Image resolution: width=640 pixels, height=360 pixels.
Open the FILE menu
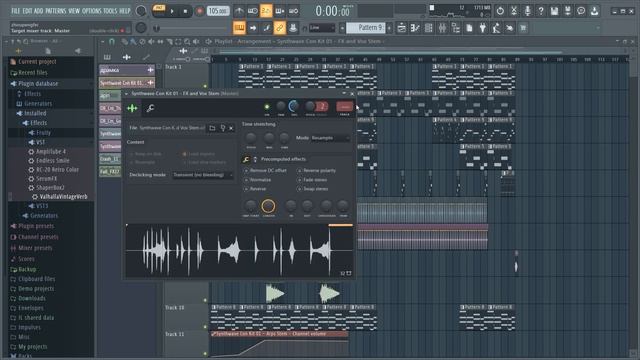click(x=16, y=11)
